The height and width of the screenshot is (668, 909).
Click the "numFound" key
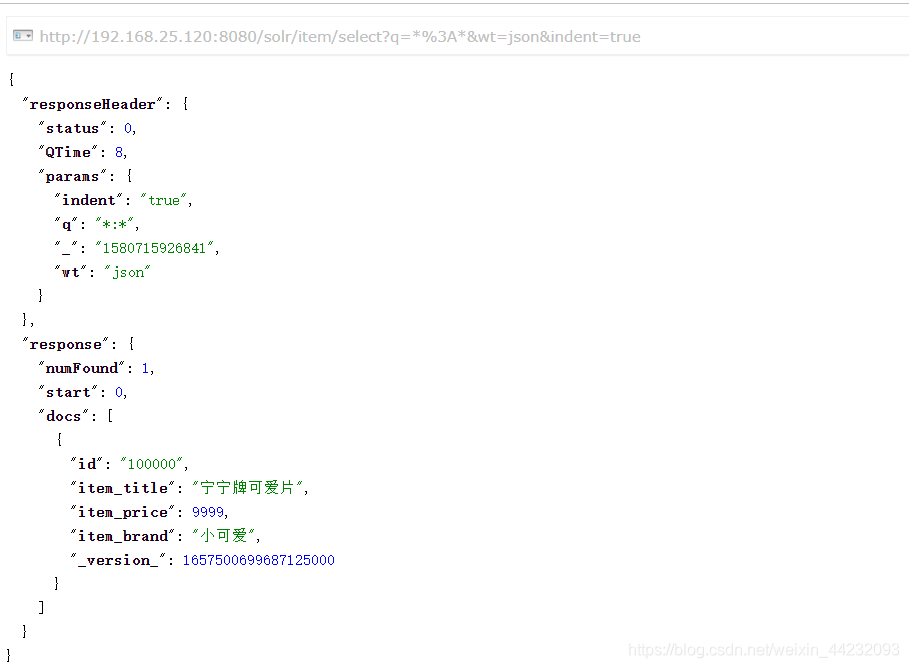click(x=81, y=368)
